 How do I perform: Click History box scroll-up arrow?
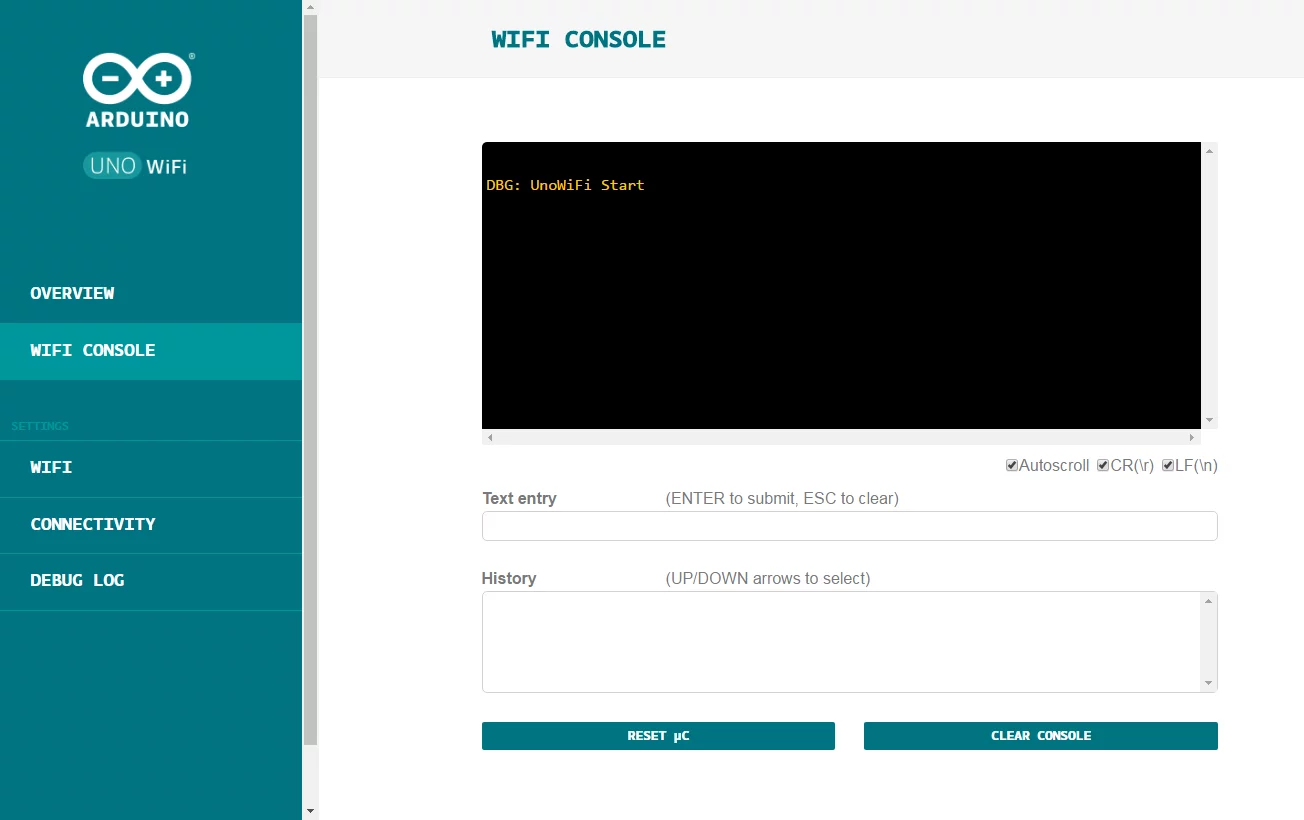tap(1209, 601)
